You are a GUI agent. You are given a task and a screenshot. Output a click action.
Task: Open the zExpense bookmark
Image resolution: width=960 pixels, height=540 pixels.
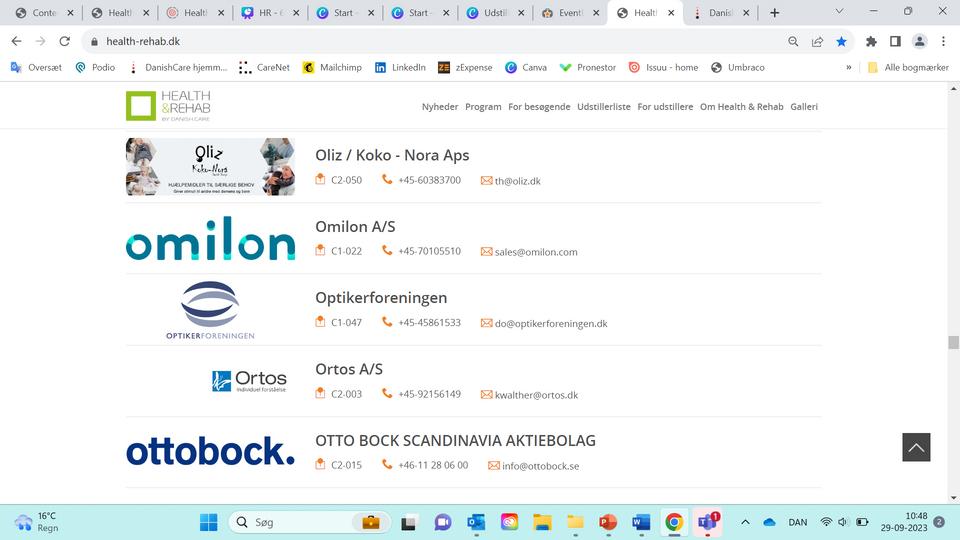pyautogui.click(x=465, y=67)
